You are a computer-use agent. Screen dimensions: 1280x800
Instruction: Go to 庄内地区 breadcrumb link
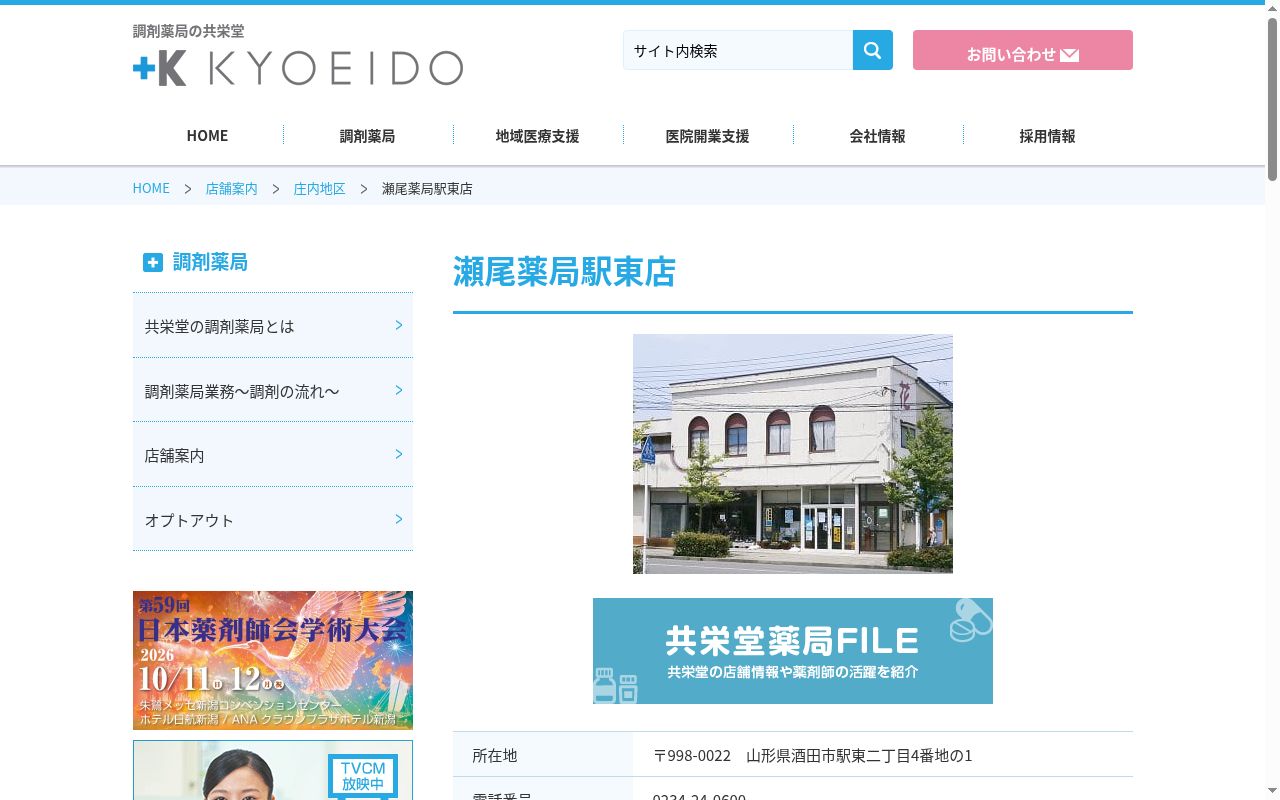[x=319, y=188]
